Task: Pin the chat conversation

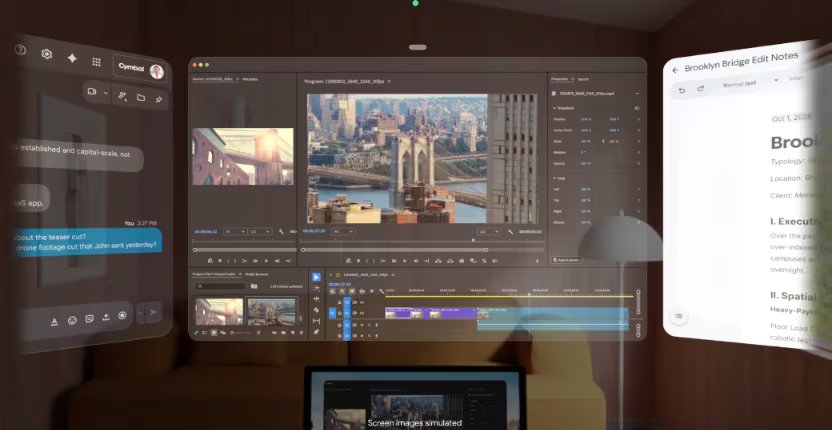Action: tap(158, 99)
